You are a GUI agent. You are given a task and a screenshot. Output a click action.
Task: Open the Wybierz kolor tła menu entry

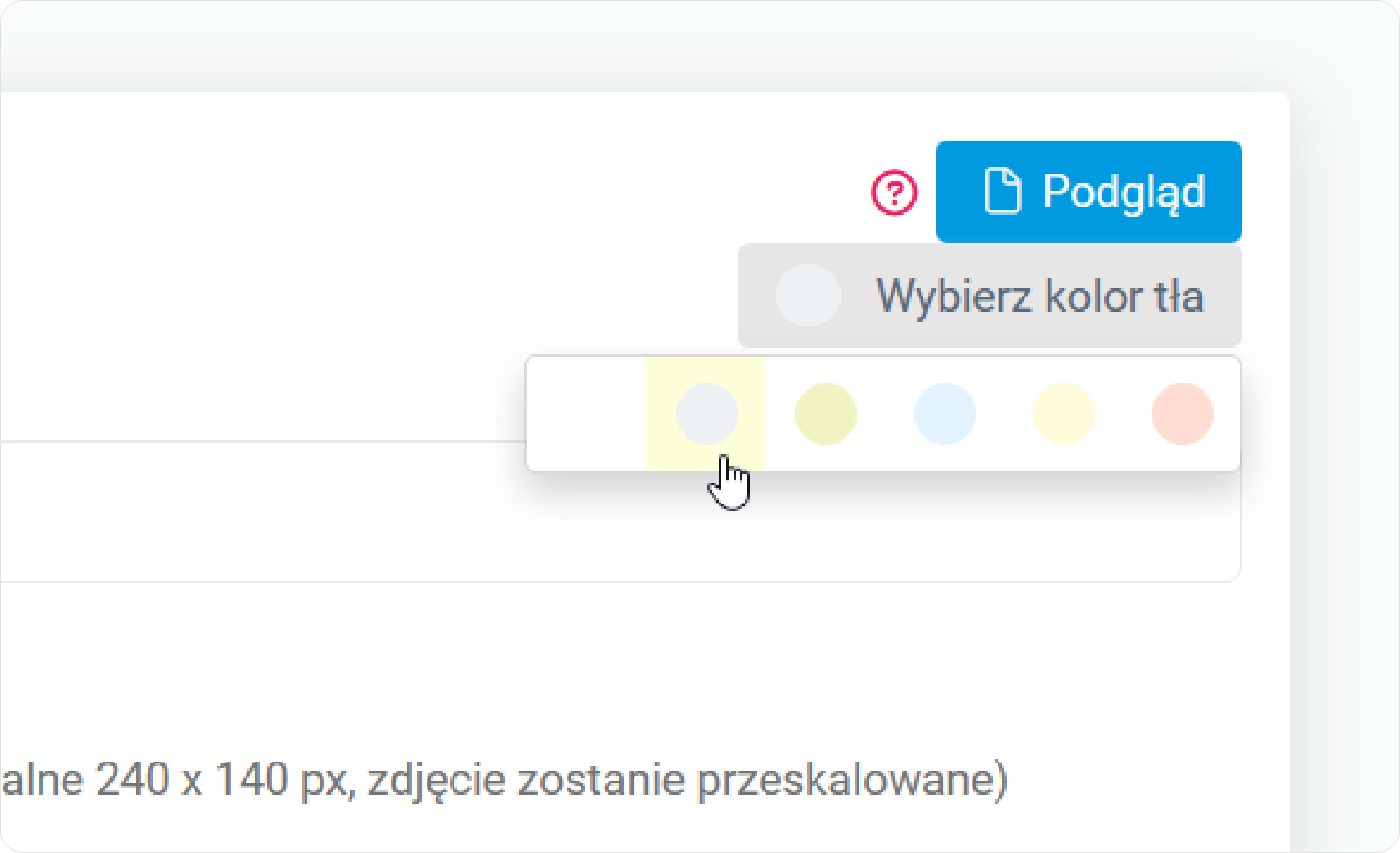pos(1039,295)
